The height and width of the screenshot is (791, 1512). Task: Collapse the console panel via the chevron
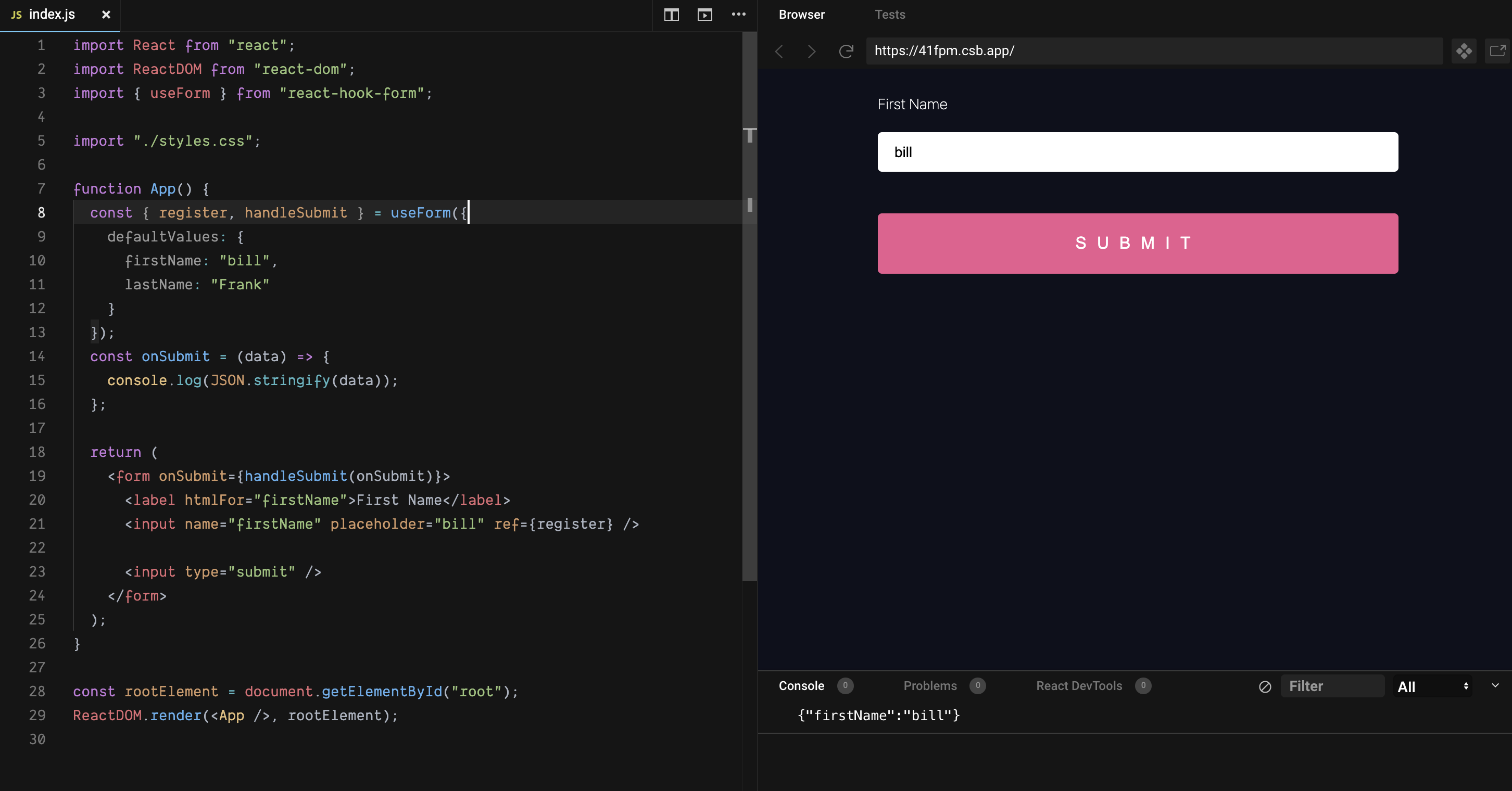pos(1495,686)
